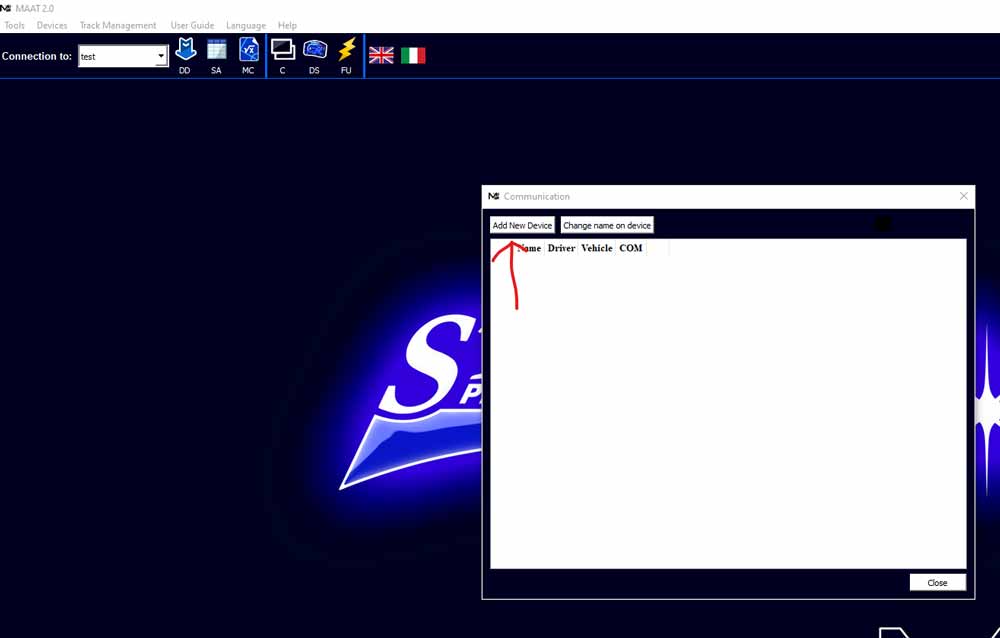This screenshot has width=1000, height=638.
Task: Close the Communication dialog with the X
Action: (964, 196)
